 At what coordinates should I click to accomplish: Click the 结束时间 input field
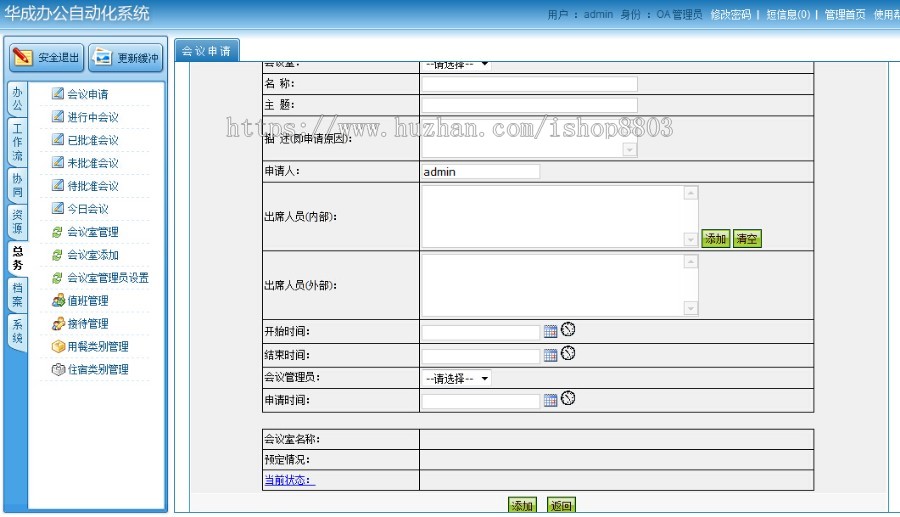click(480, 356)
